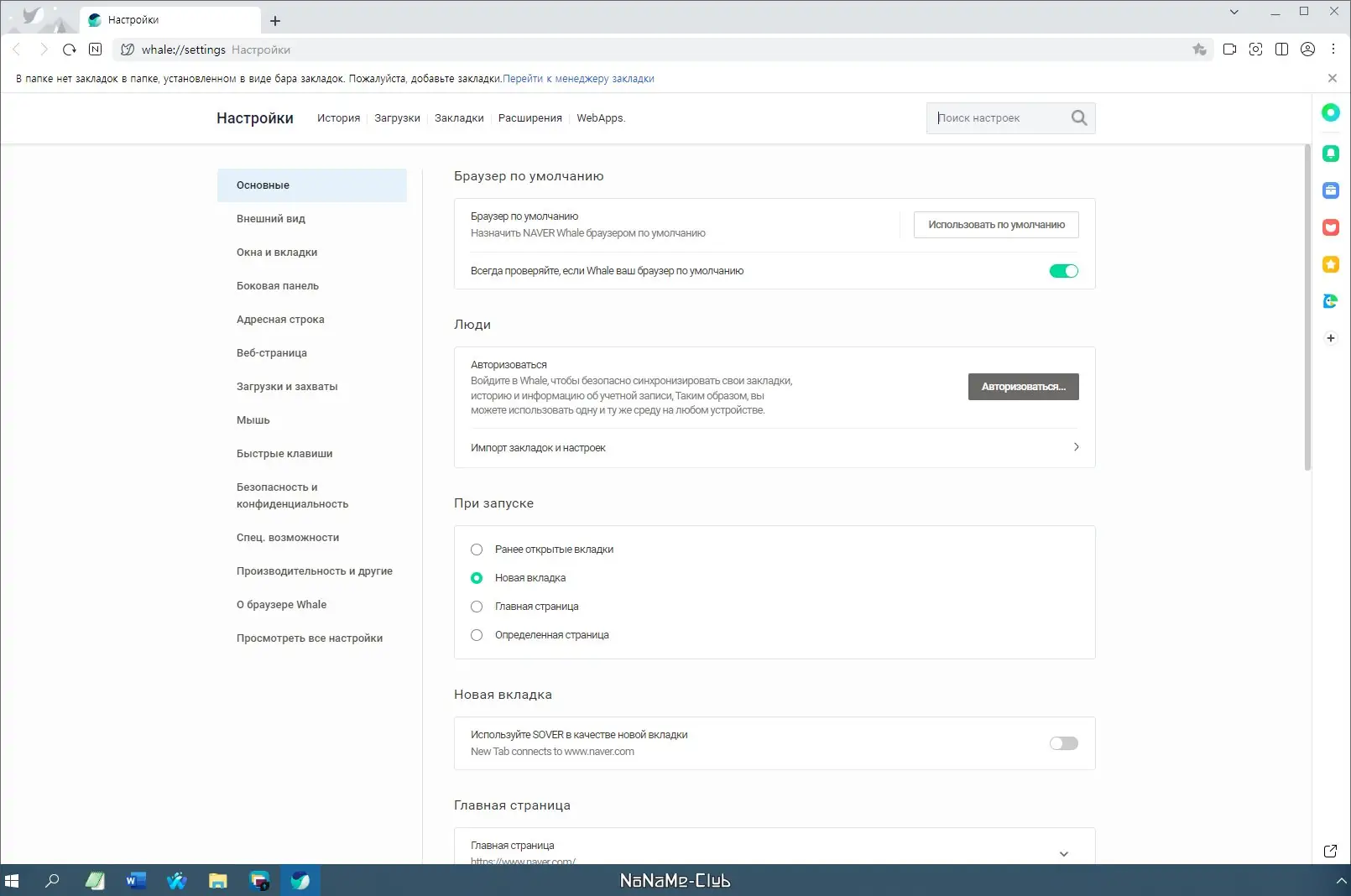
Task: Open the bell notifications icon in the sidebar
Action: tap(1330, 154)
